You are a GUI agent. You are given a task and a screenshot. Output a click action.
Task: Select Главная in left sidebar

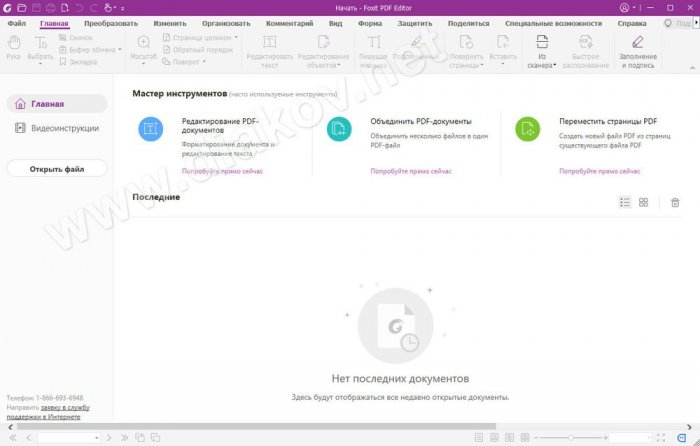click(57, 104)
